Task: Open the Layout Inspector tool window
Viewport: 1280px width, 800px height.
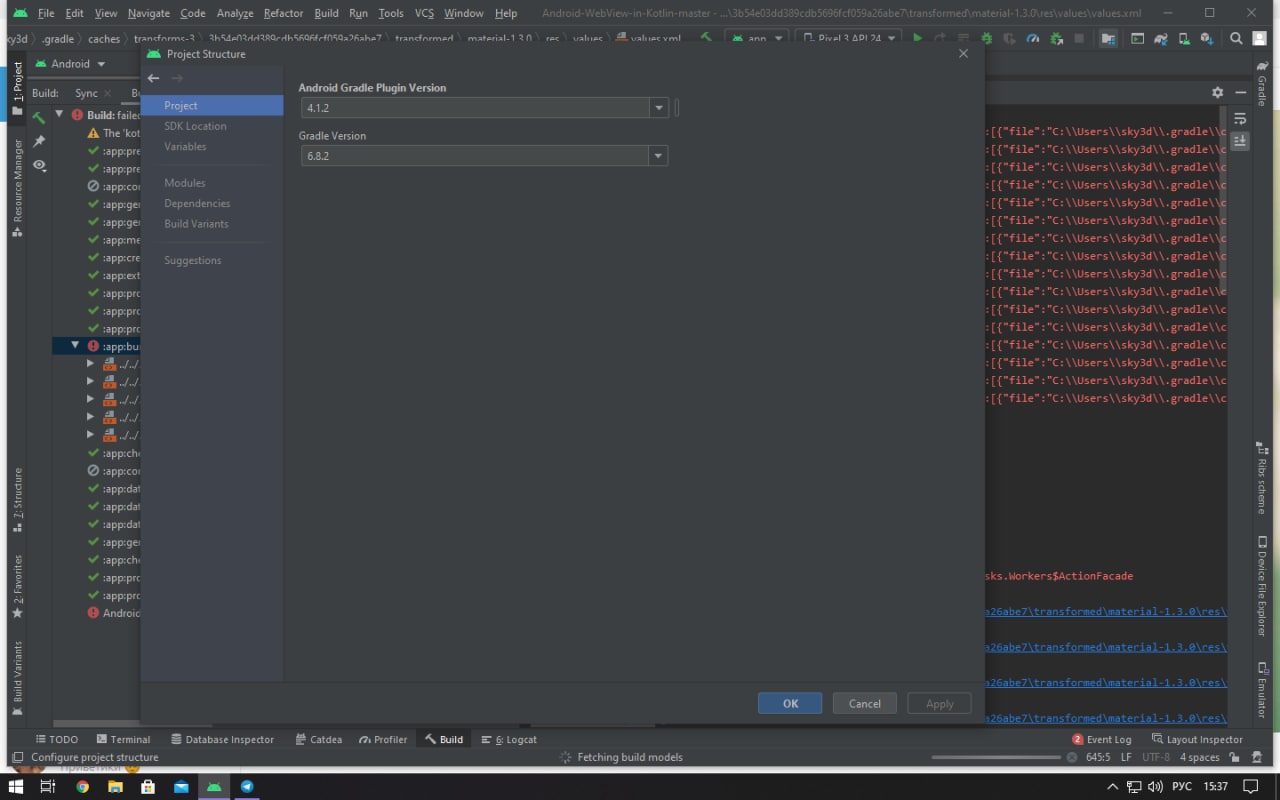Action: click(1197, 739)
